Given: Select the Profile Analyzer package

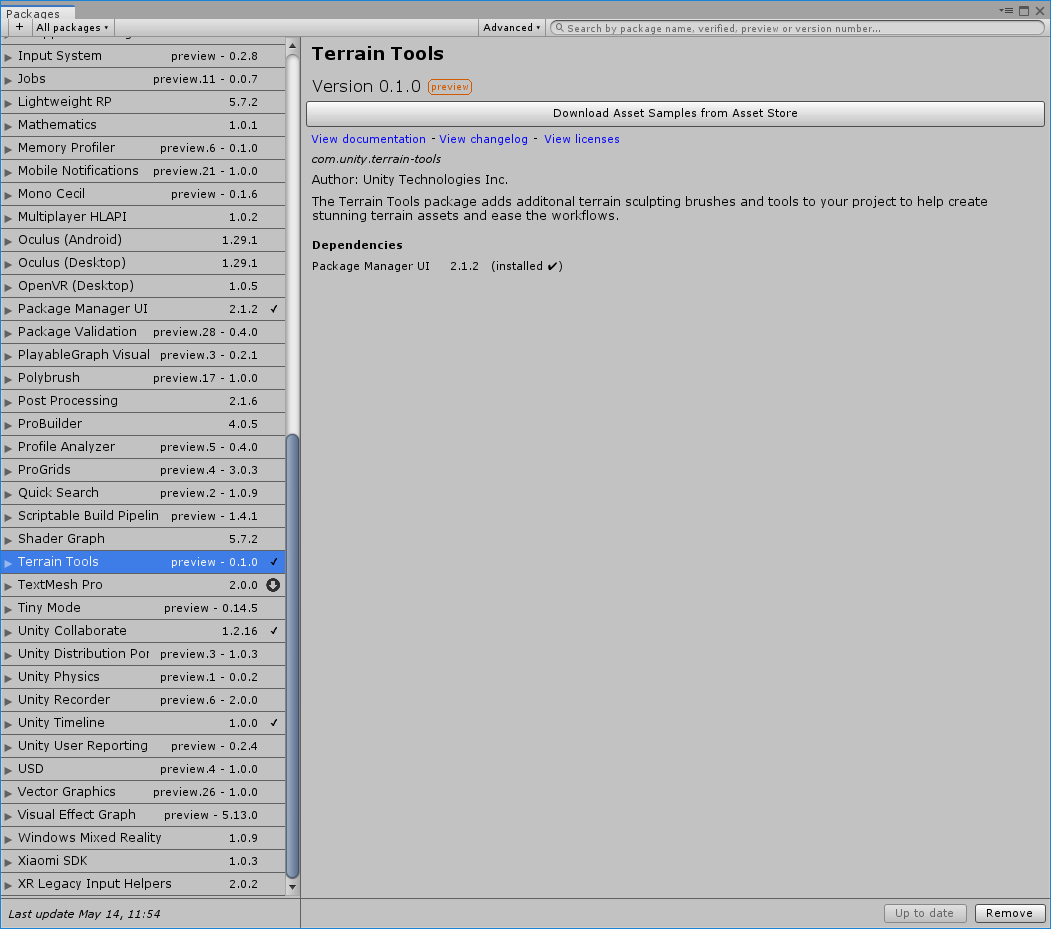Looking at the screenshot, I should tap(143, 447).
